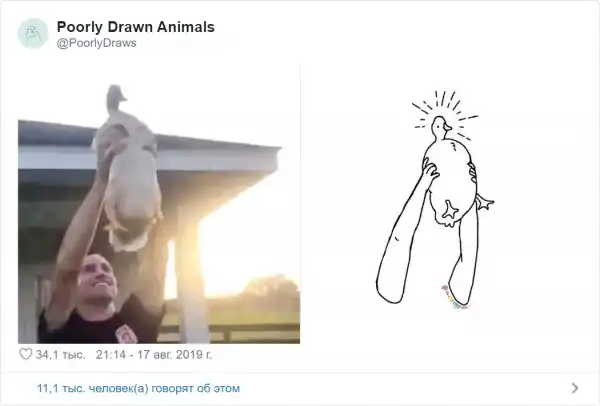
Task: Click the artist watermark on the drawing
Action: pyautogui.click(x=455, y=298)
